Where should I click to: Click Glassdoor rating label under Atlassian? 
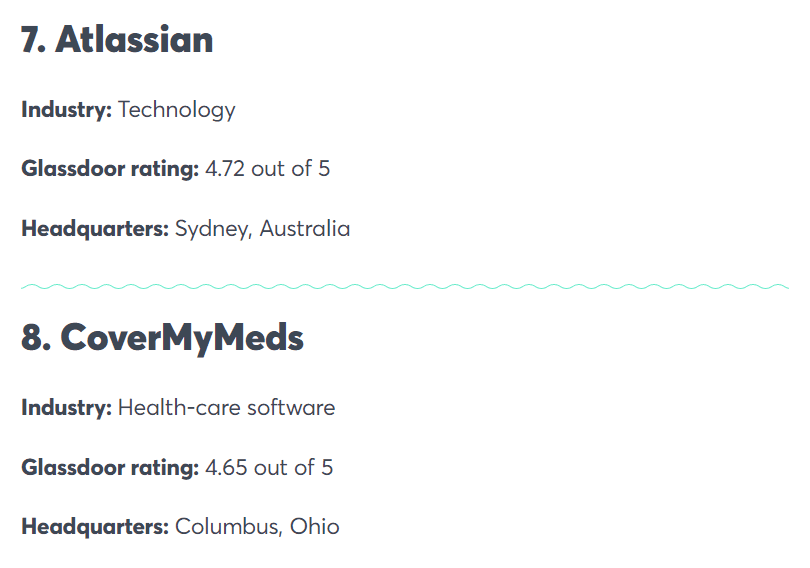[x=110, y=169]
